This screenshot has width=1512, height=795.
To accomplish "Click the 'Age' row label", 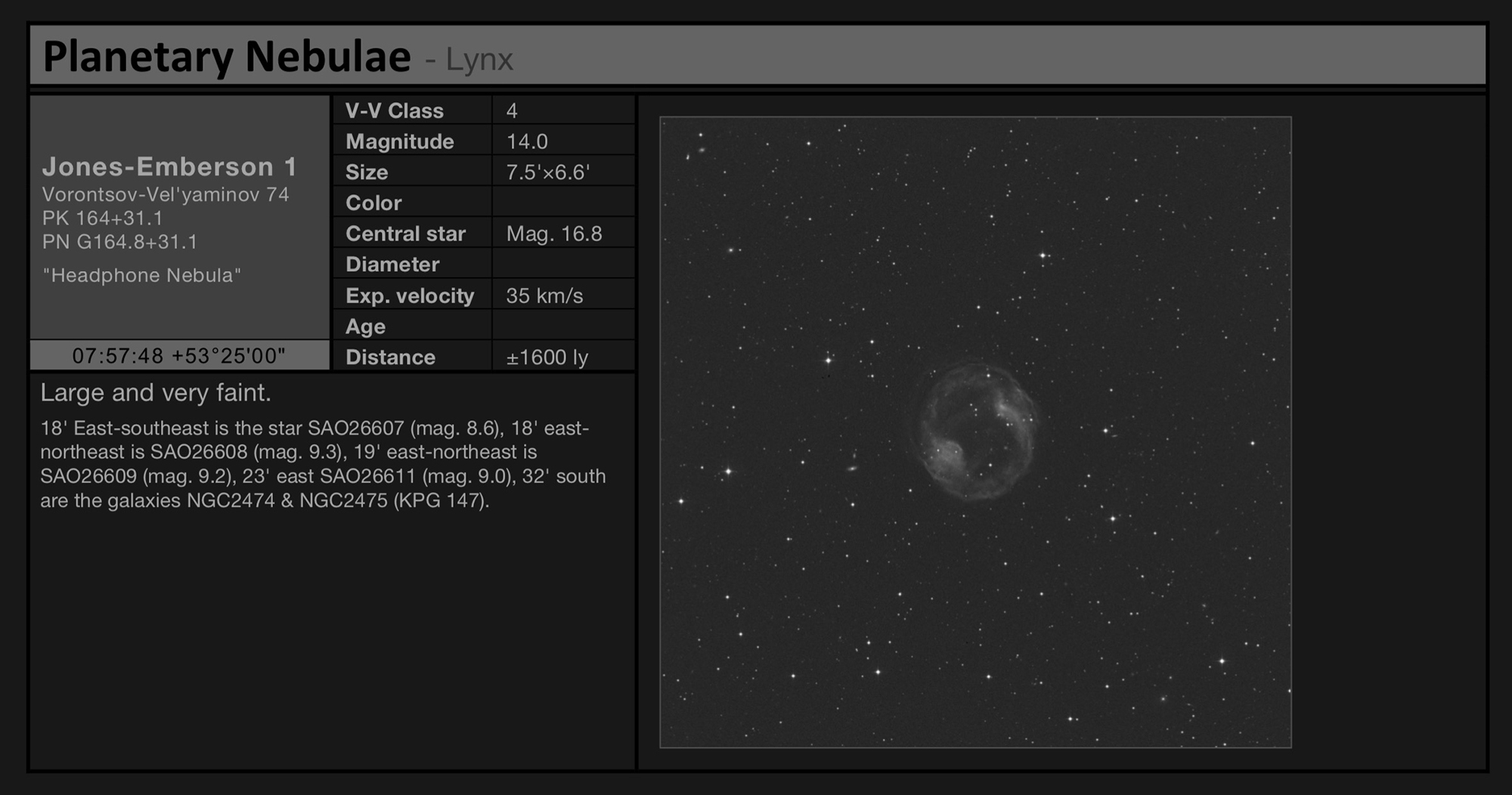I will [x=365, y=326].
